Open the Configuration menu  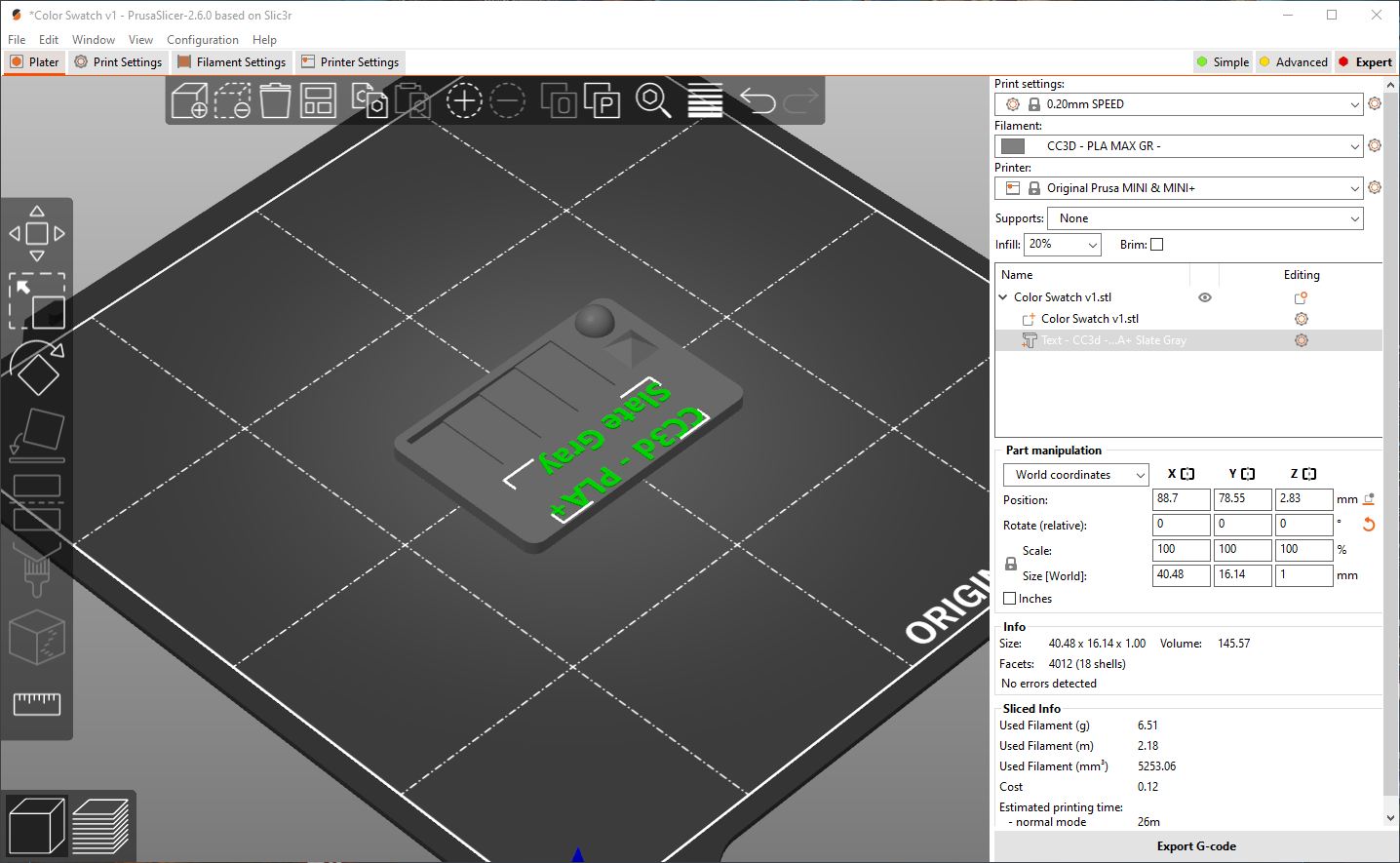pos(203,40)
